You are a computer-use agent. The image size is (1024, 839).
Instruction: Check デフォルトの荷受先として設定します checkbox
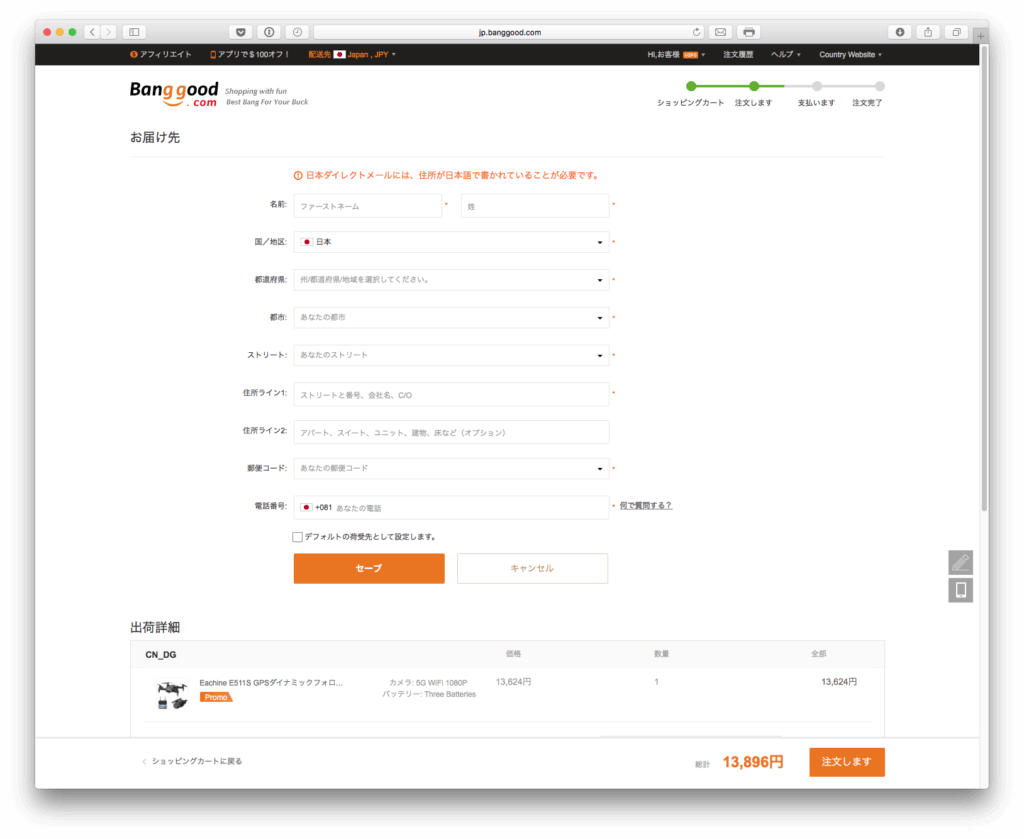pyautogui.click(x=298, y=537)
